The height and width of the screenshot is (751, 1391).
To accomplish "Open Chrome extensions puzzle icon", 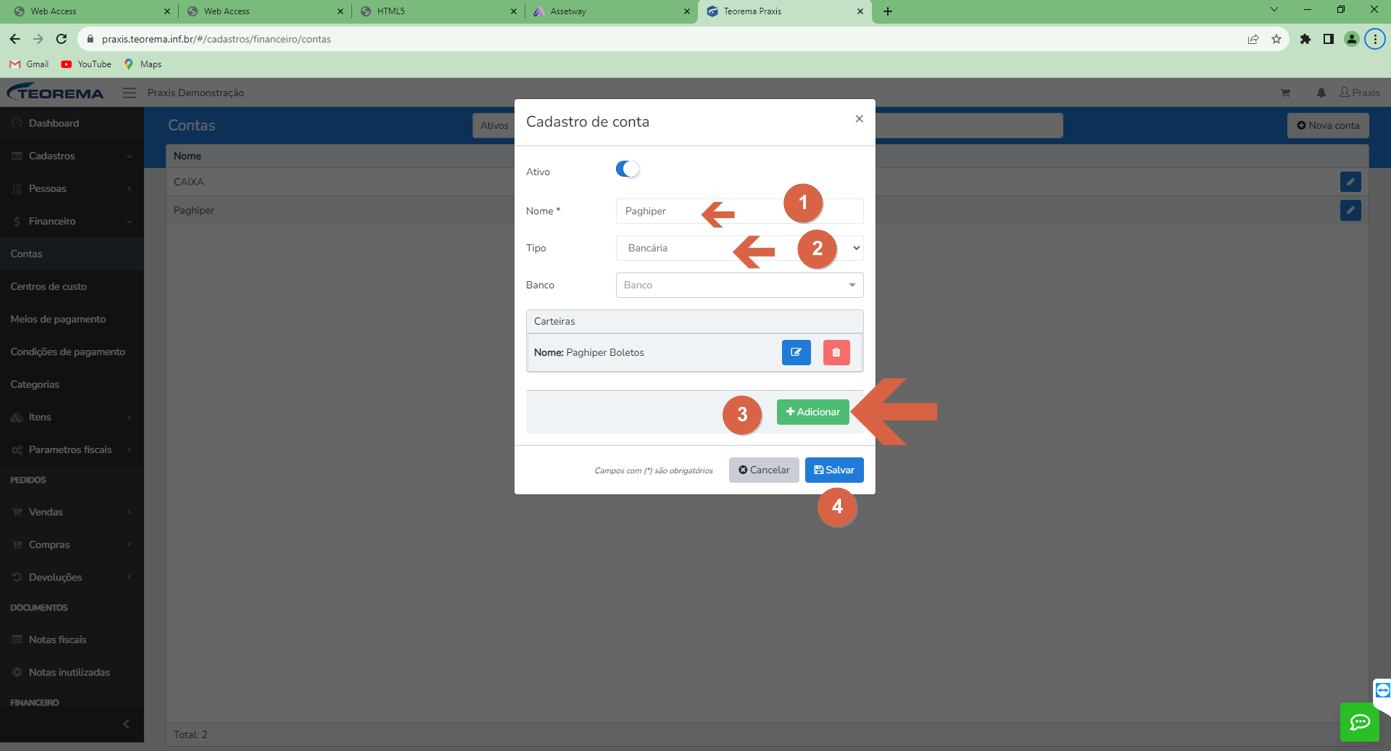I will [x=1305, y=39].
